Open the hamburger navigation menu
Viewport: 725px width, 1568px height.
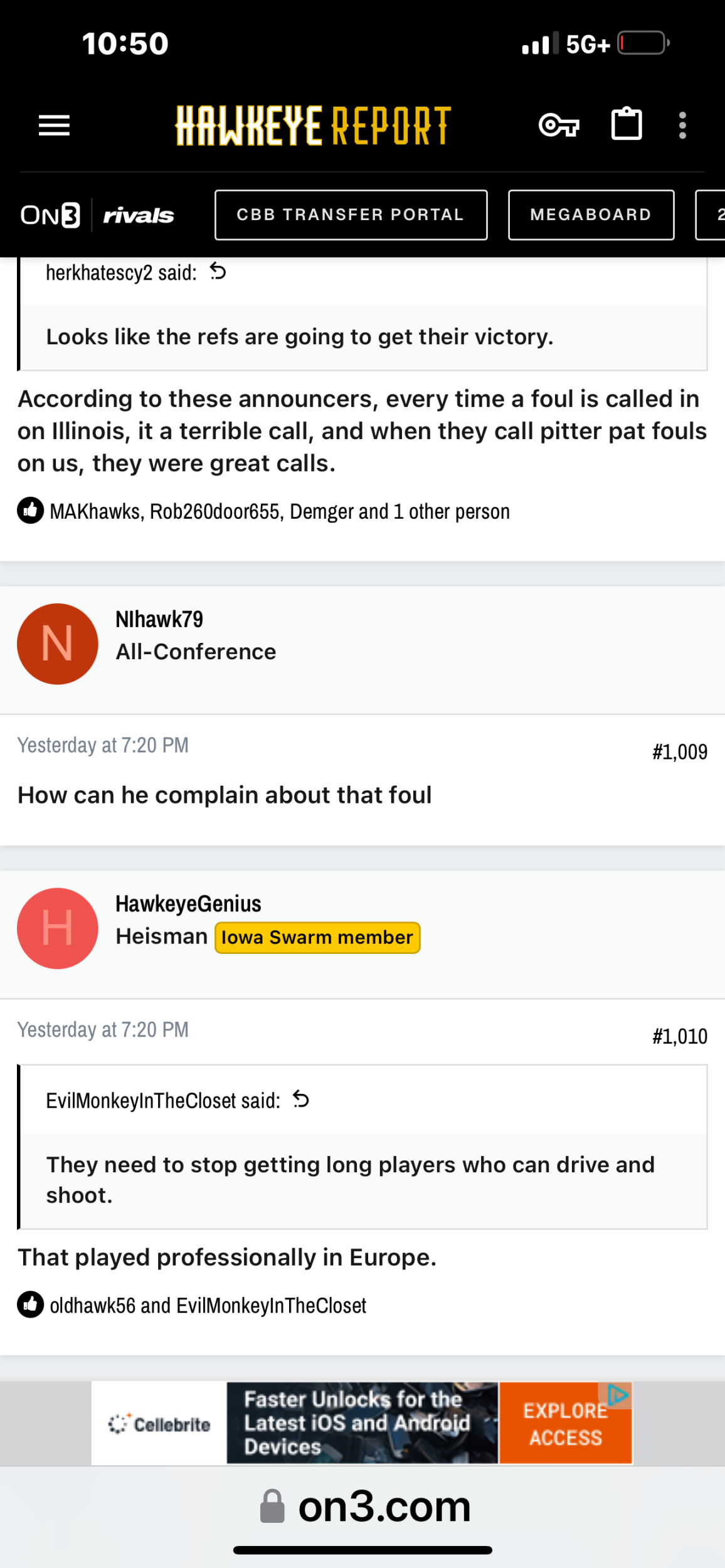pyautogui.click(x=55, y=125)
